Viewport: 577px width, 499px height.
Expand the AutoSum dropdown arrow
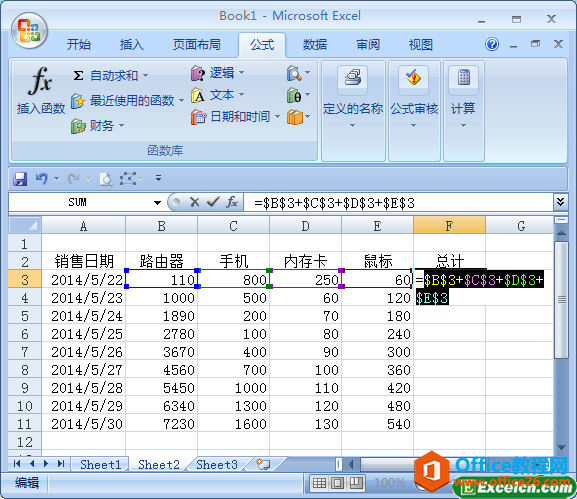pyautogui.click(x=145, y=75)
